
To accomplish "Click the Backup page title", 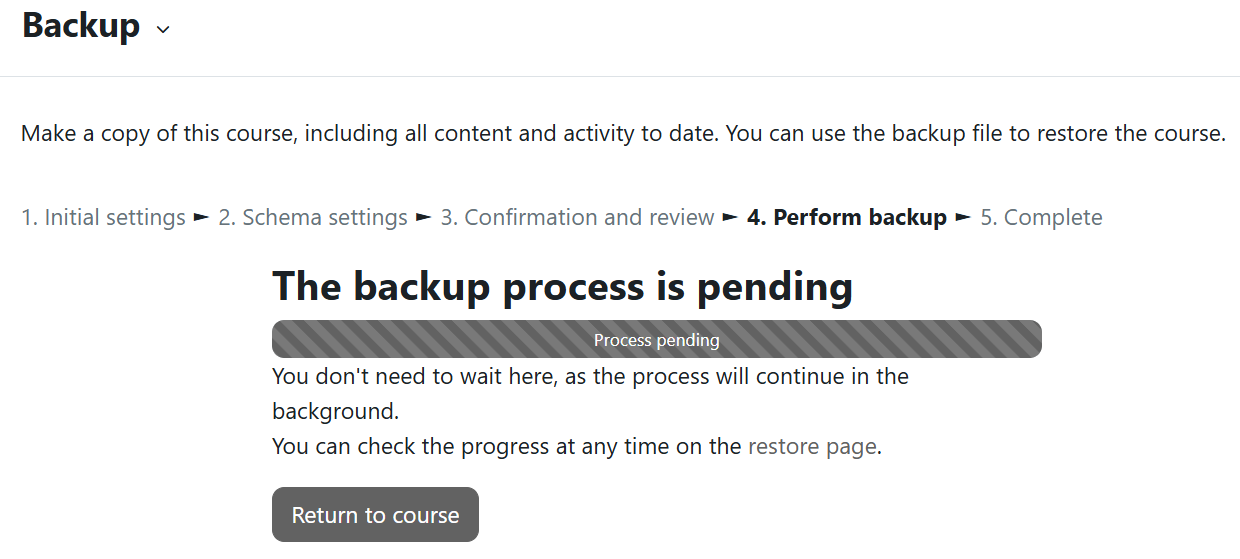I will (x=81, y=25).
